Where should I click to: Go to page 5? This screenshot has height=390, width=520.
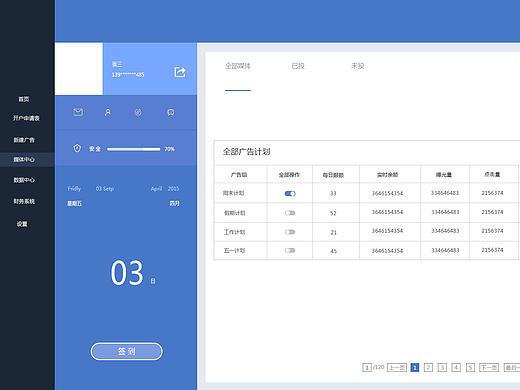(x=470, y=367)
